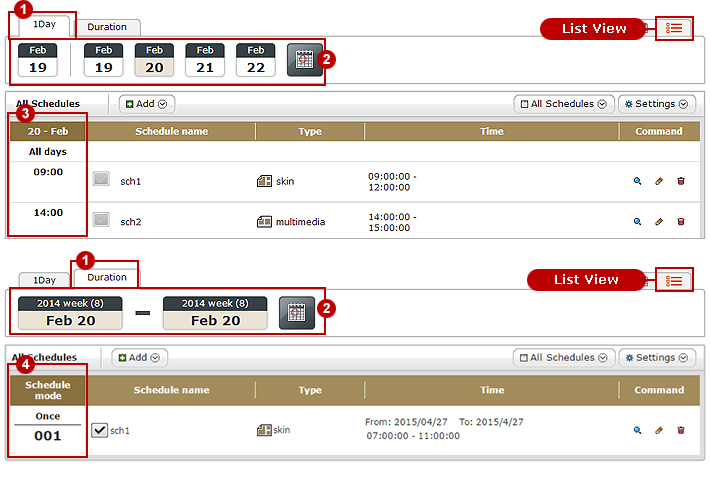710x495 pixels.
Task: Click the start date 2014 week (8) field
Action: click(x=69, y=312)
